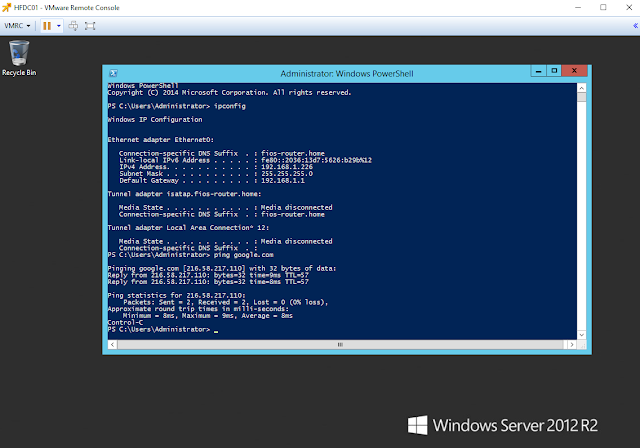This screenshot has width=640, height=448.
Task: Open the VMRC dropdown menu
Action: tap(17, 26)
